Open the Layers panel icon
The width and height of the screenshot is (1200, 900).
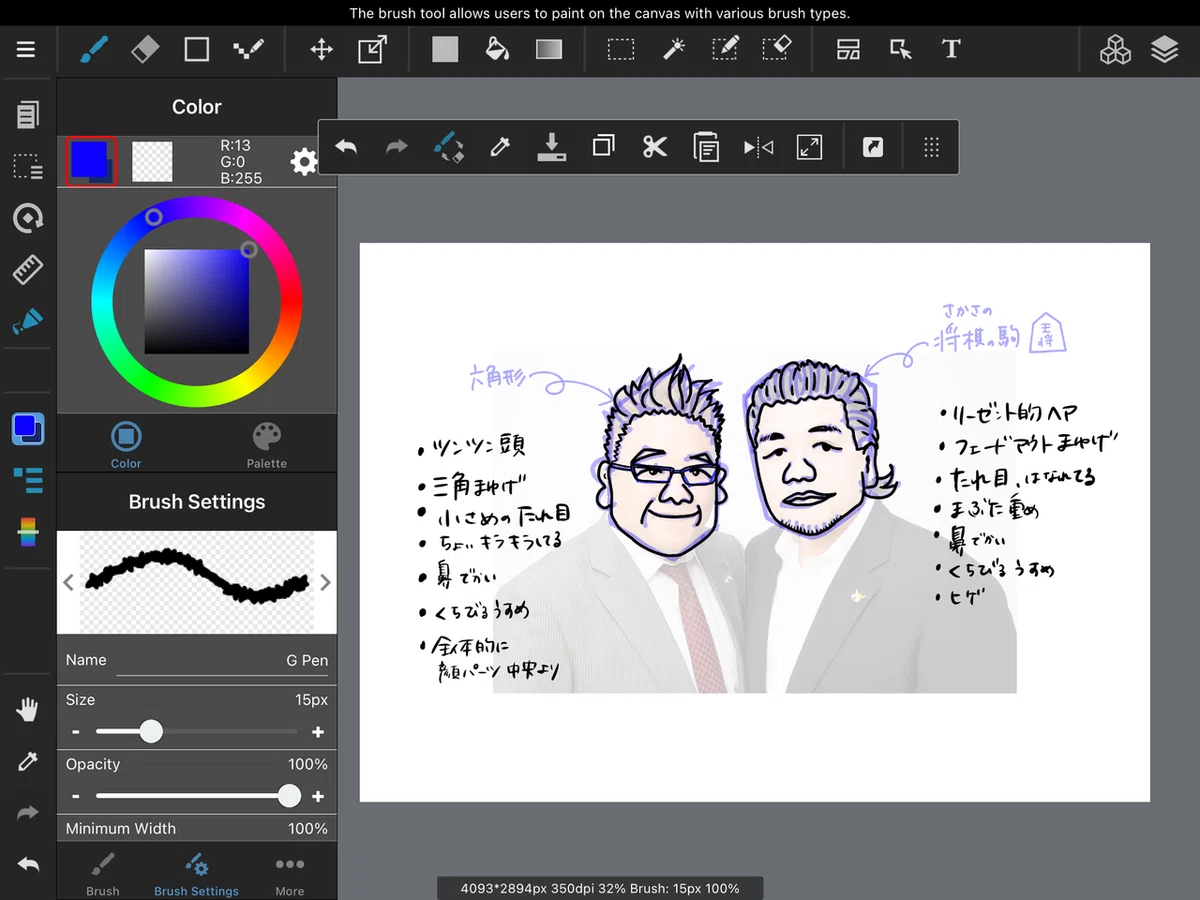coord(1165,49)
